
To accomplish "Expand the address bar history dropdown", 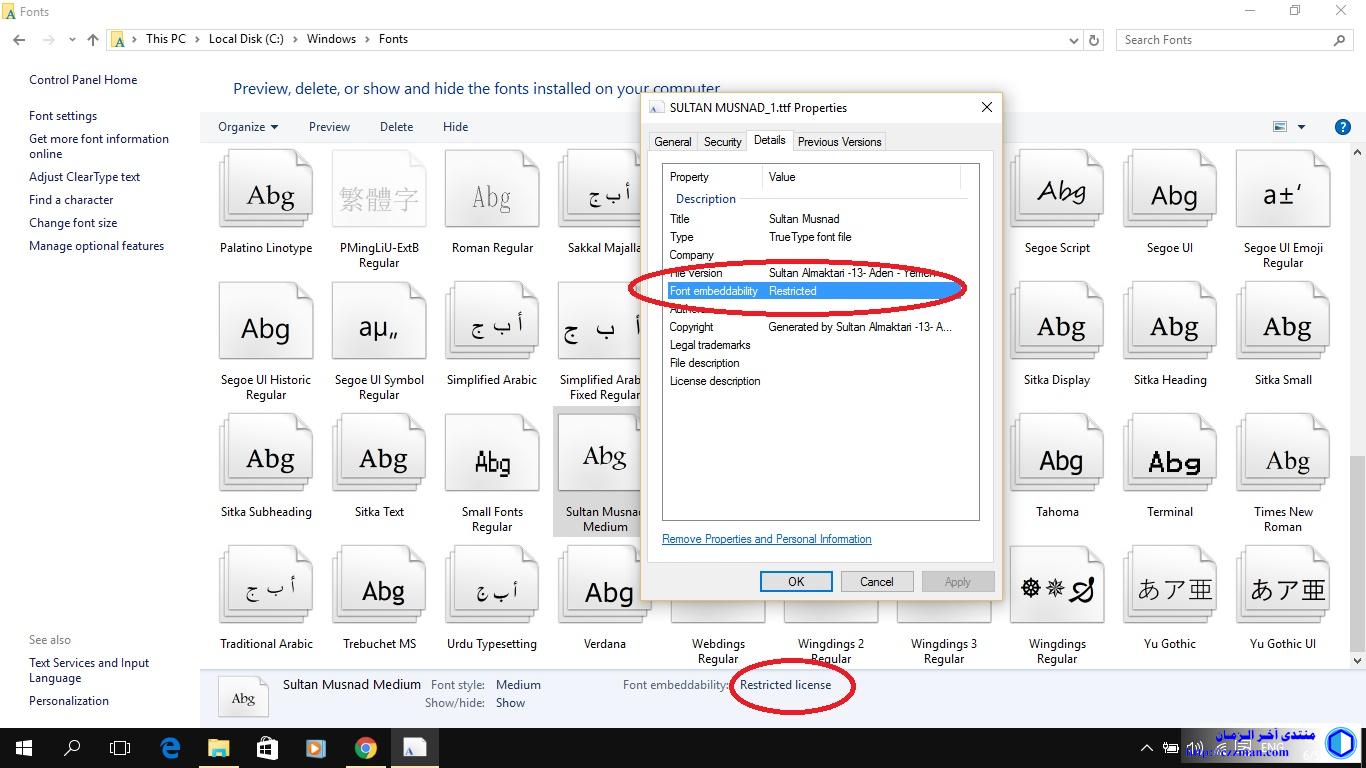I will (x=1074, y=40).
